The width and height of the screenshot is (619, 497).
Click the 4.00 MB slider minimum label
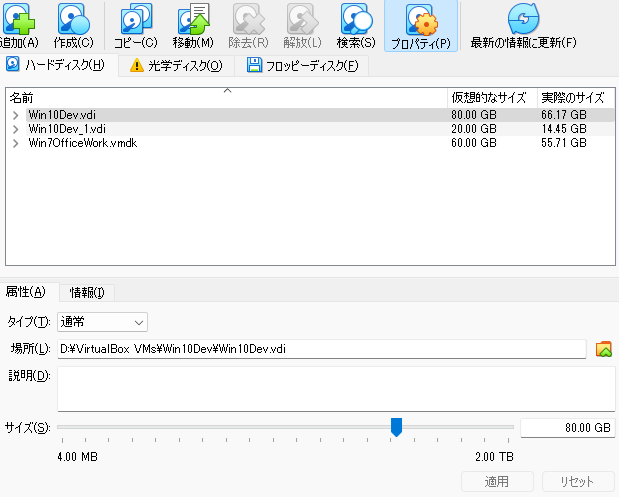[x=77, y=457]
